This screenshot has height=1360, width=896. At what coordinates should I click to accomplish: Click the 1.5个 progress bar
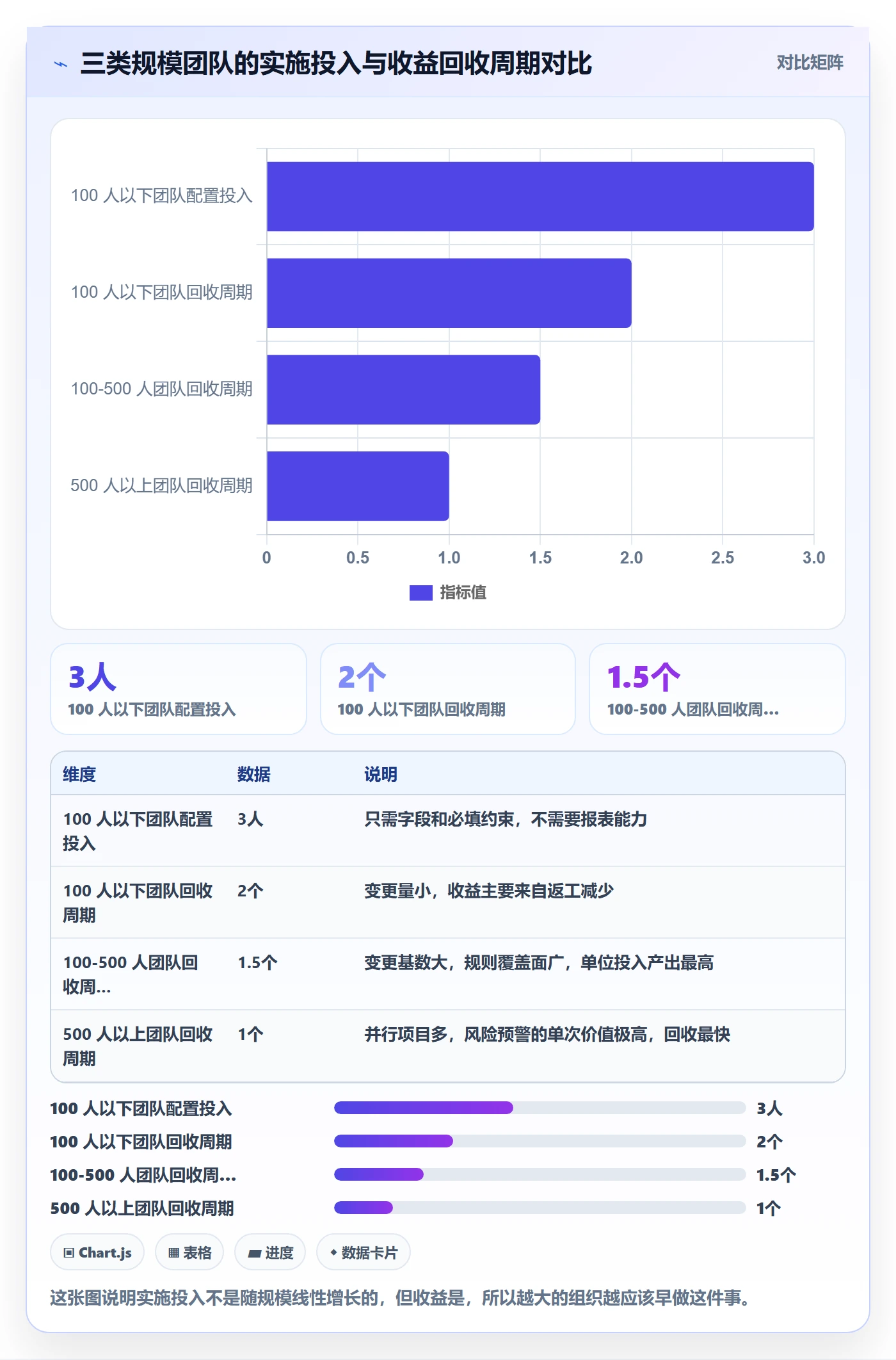[x=540, y=1174]
